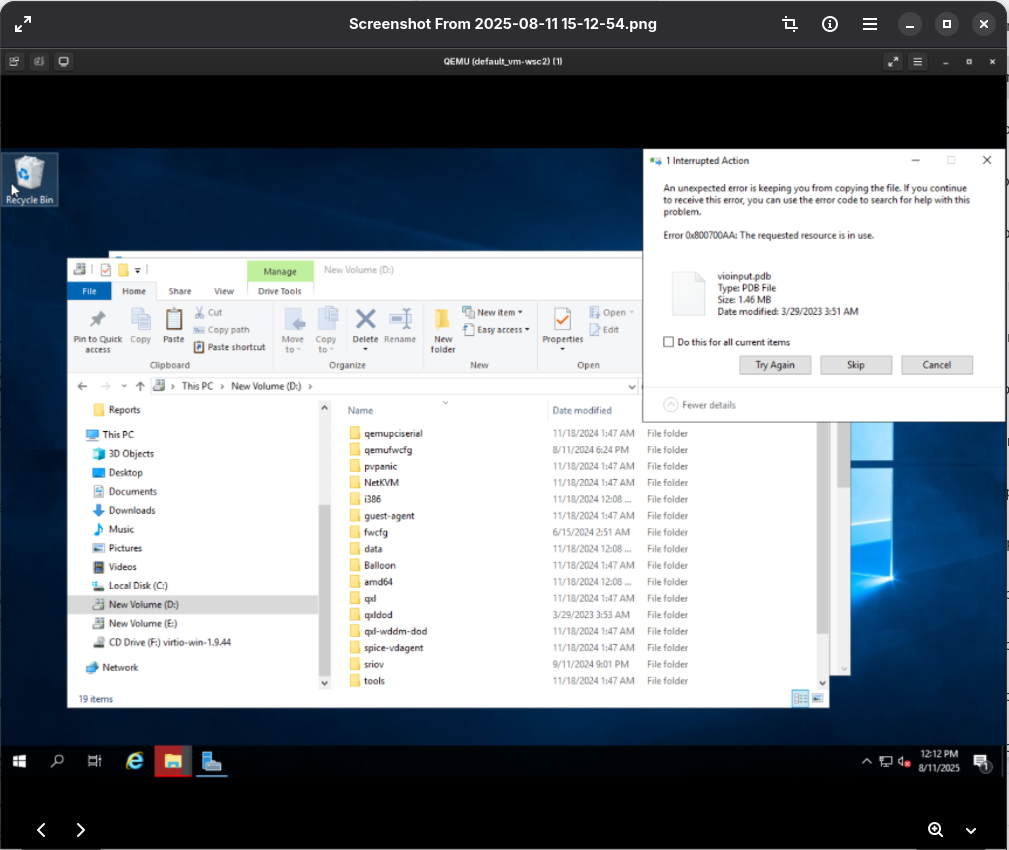Click the New folder icon in ribbon
1009x850 pixels.
(443, 320)
